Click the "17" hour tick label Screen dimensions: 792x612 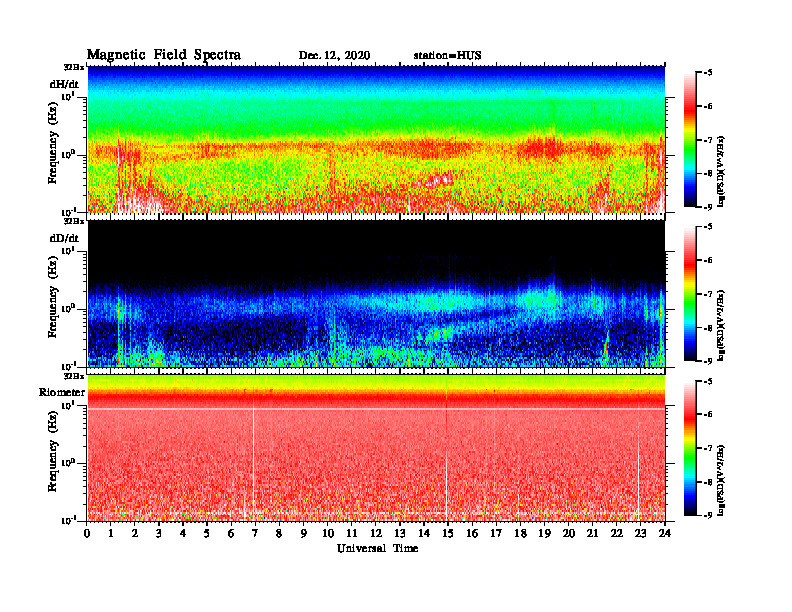tap(497, 534)
